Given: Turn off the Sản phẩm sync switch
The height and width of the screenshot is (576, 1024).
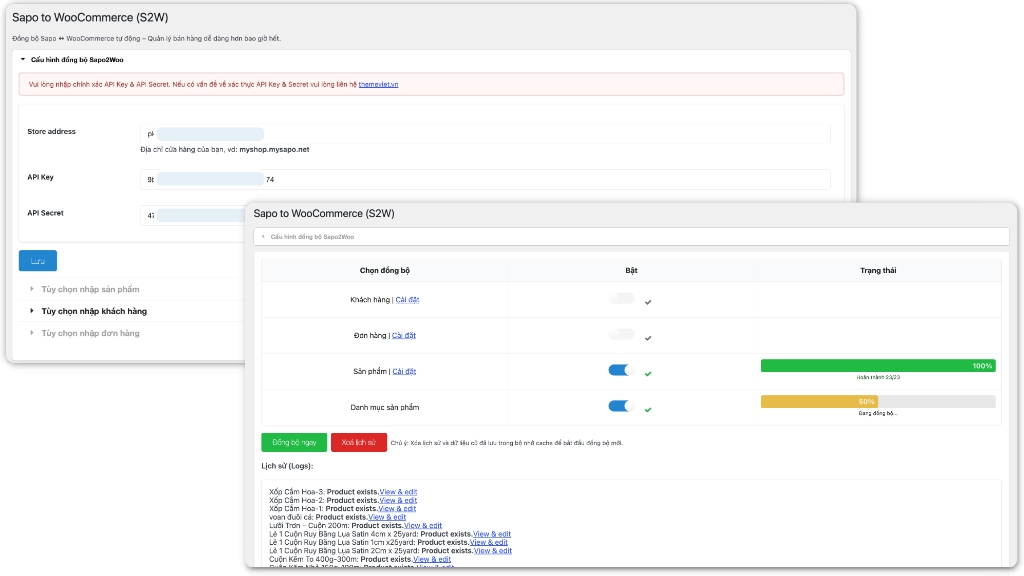Looking at the screenshot, I should (x=621, y=370).
